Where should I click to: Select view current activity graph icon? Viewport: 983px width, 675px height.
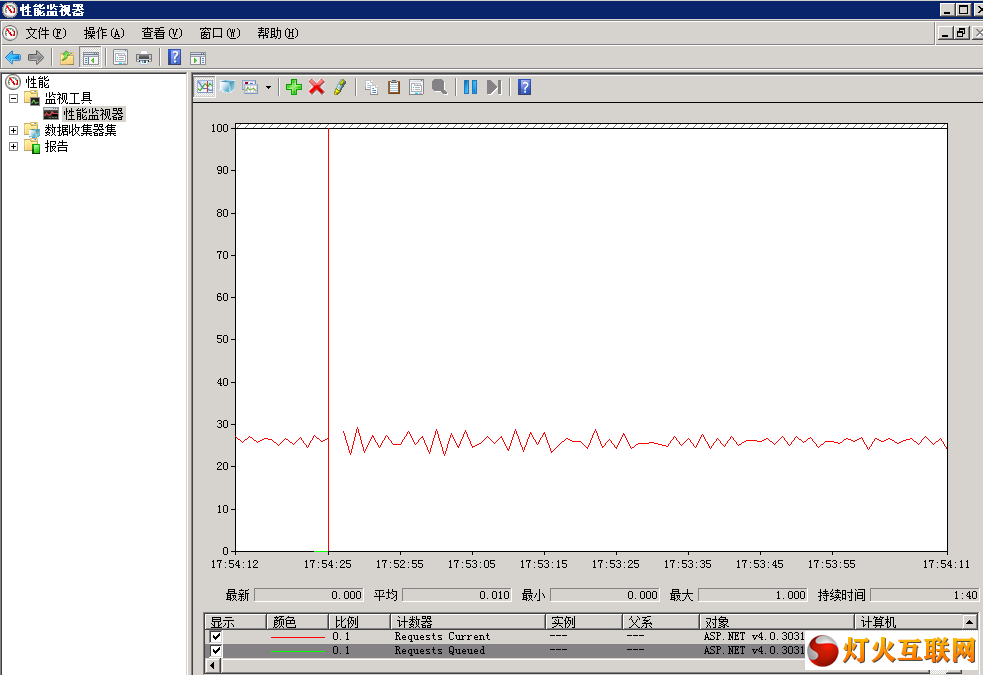pyautogui.click(x=205, y=87)
